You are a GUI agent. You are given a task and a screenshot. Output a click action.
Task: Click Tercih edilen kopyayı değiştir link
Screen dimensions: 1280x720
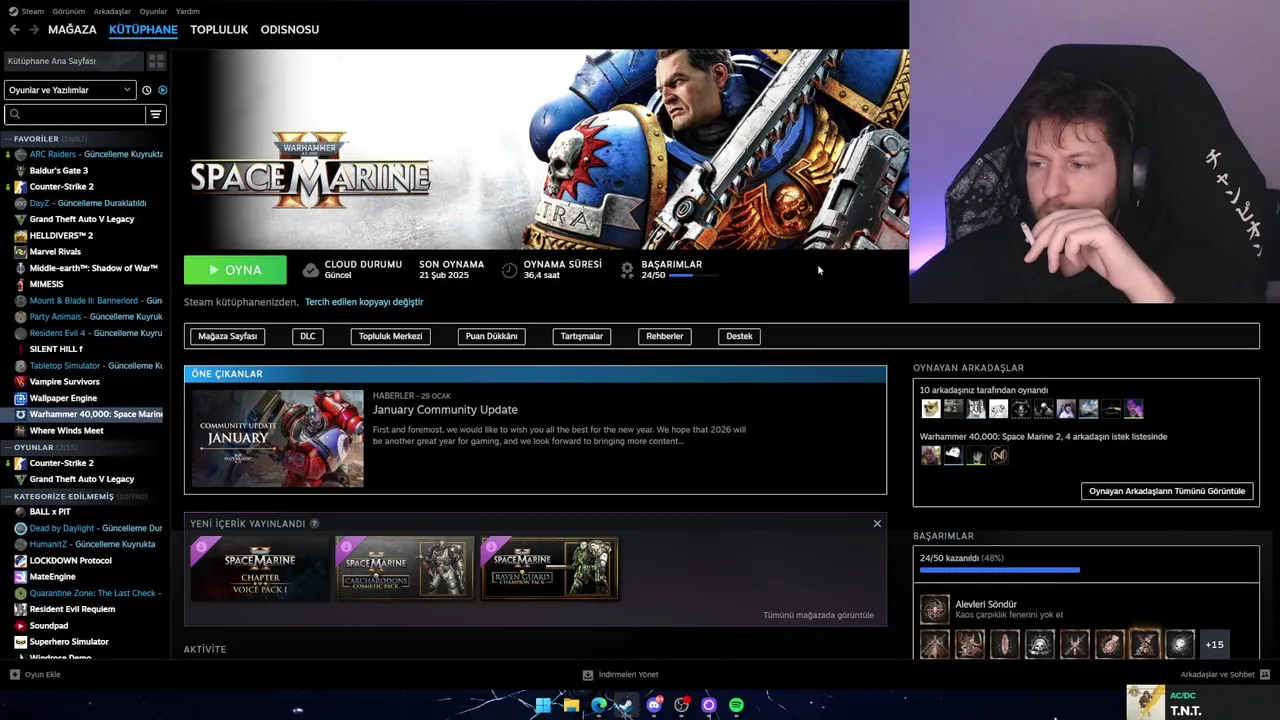[364, 302]
